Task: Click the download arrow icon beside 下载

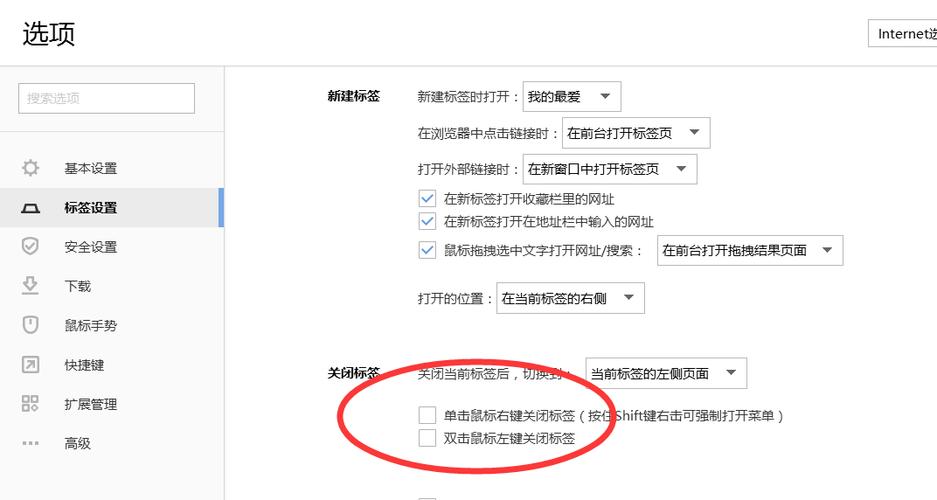Action: (x=30, y=286)
